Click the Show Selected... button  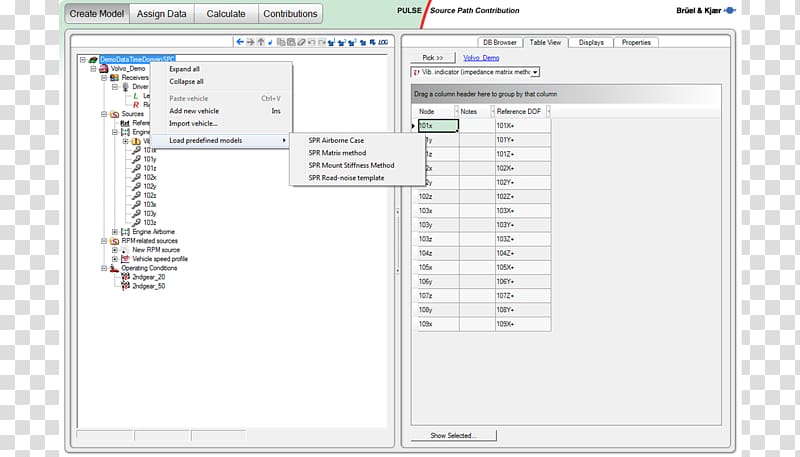click(453, 436)
